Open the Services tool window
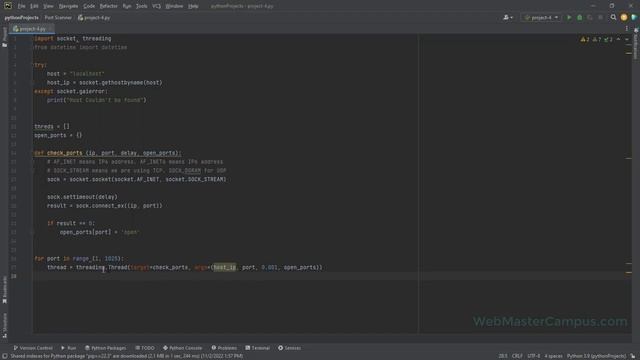The width and height of the screenshot is (640, 360). [289, 348]
